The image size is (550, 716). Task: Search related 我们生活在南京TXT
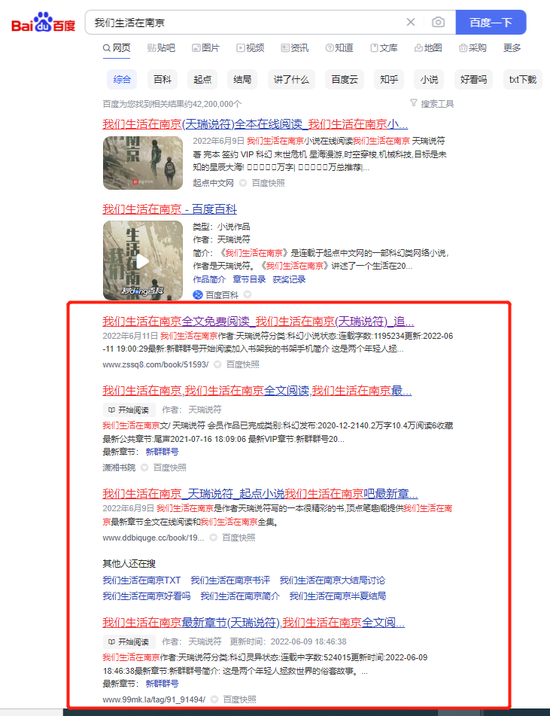tap(142, 580)
